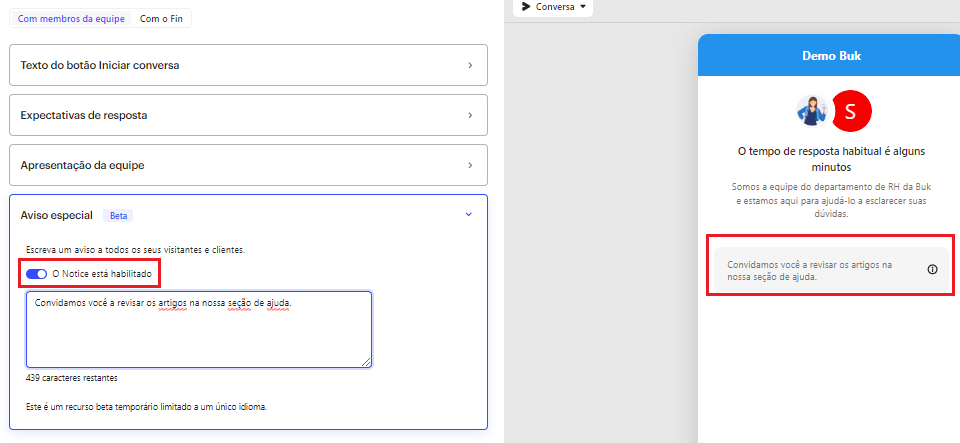This screenshot has height=443, width=960.
Task: Collapse the "Aviso especial" section chevron
Action: click(x=469, y=214)
